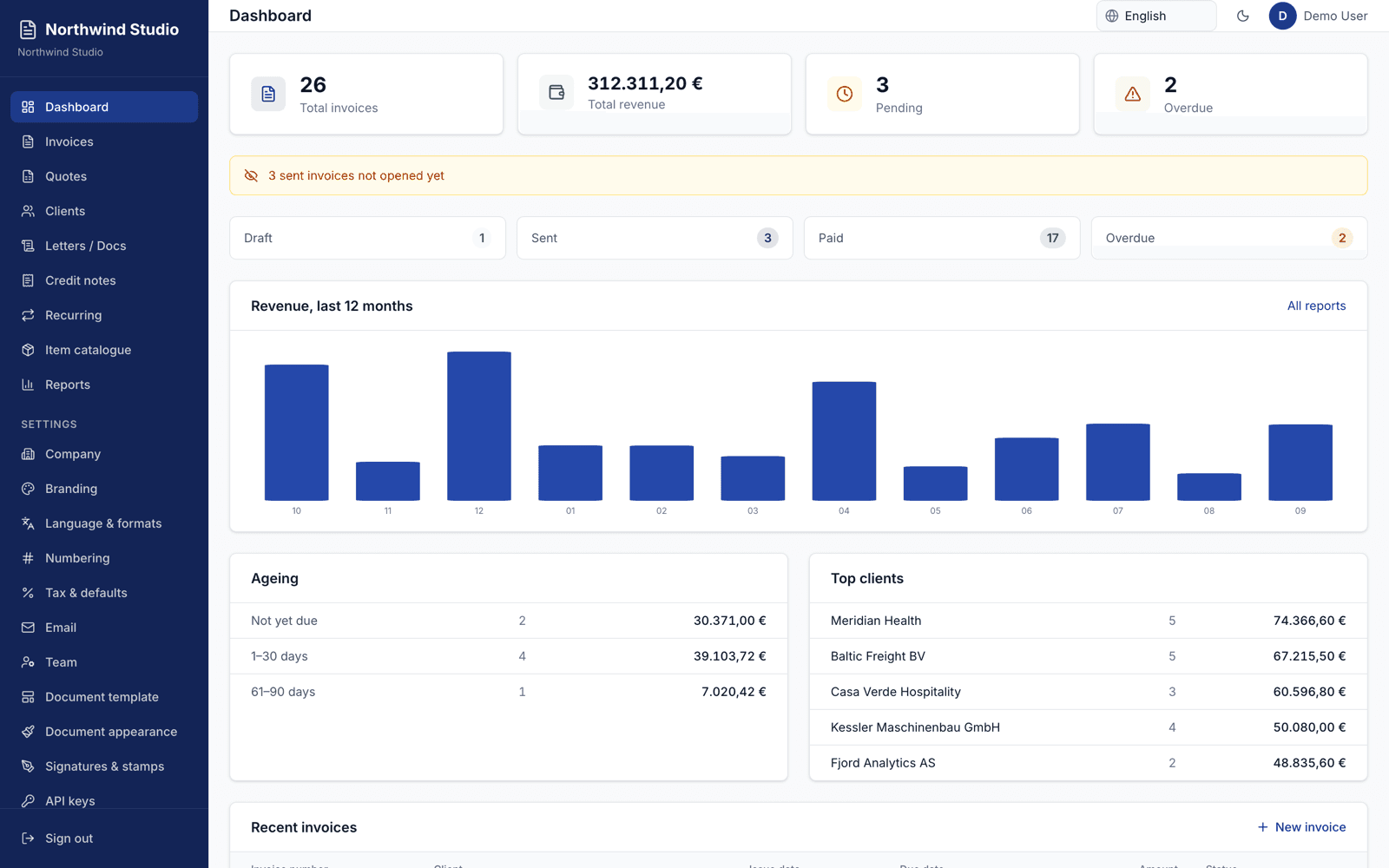1389x868 pixels.
Task: Click the Company building icon in sidebar
Action: pyautogui.click(x=28, y=454)
